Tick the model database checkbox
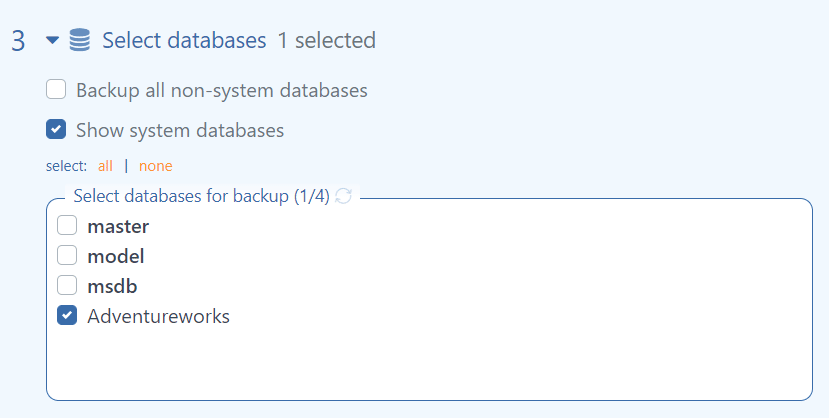829x418 pixels. [67, 255]
